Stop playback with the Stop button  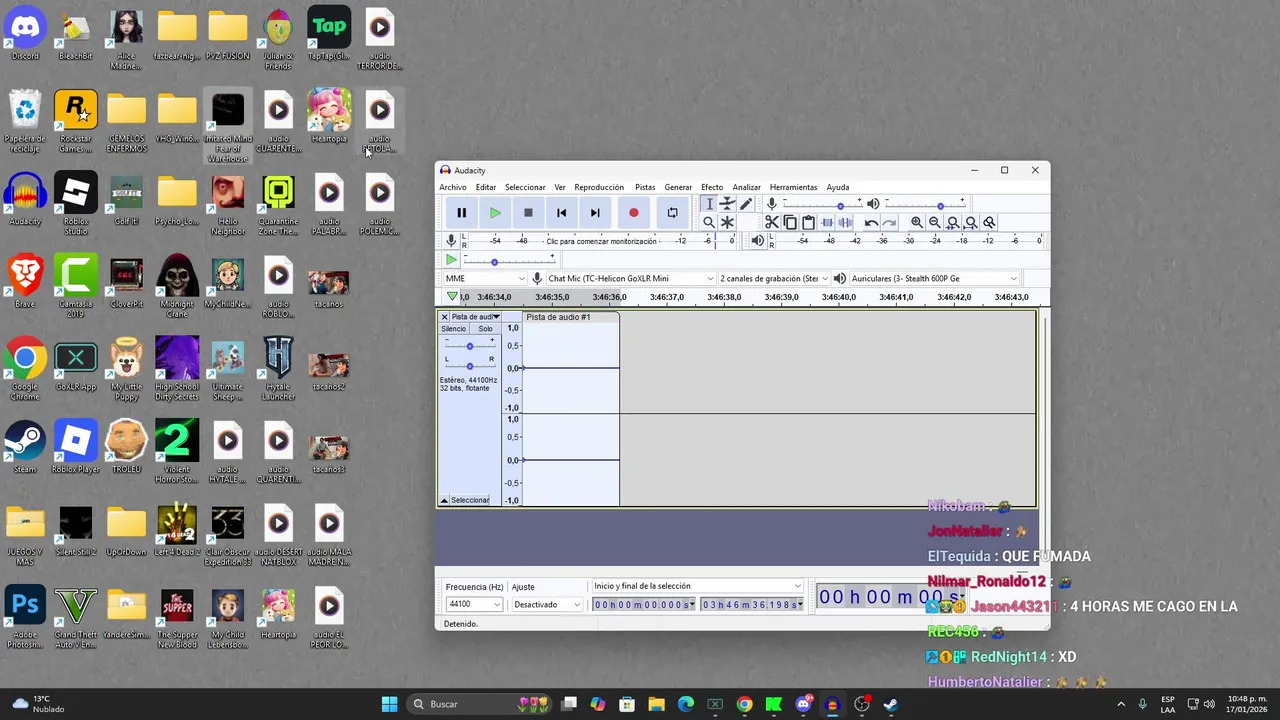tap(528, 212)
